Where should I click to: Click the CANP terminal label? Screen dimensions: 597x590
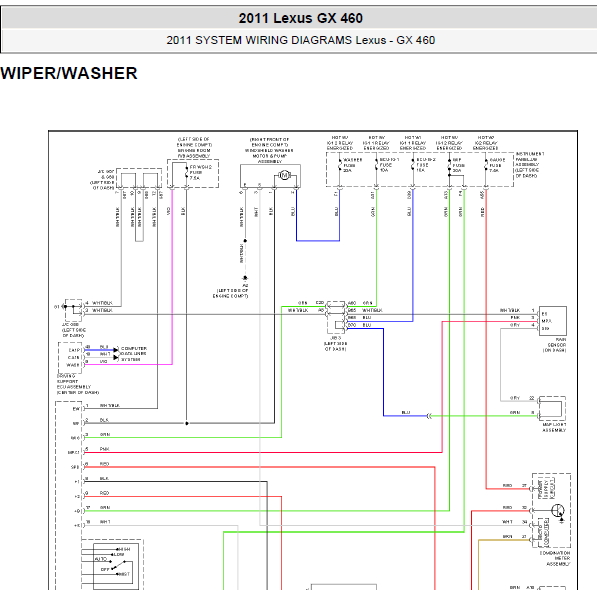74,350
